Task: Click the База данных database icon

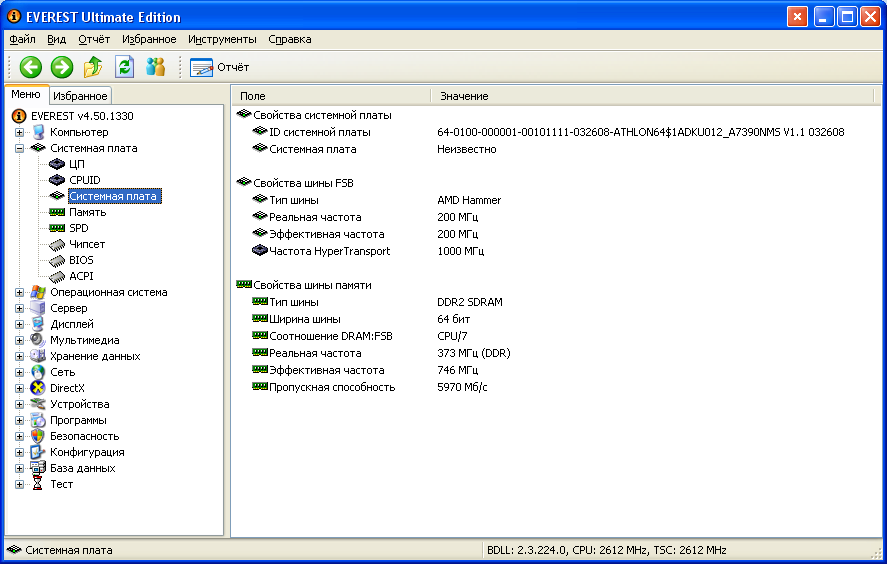Action: (38, 468)
